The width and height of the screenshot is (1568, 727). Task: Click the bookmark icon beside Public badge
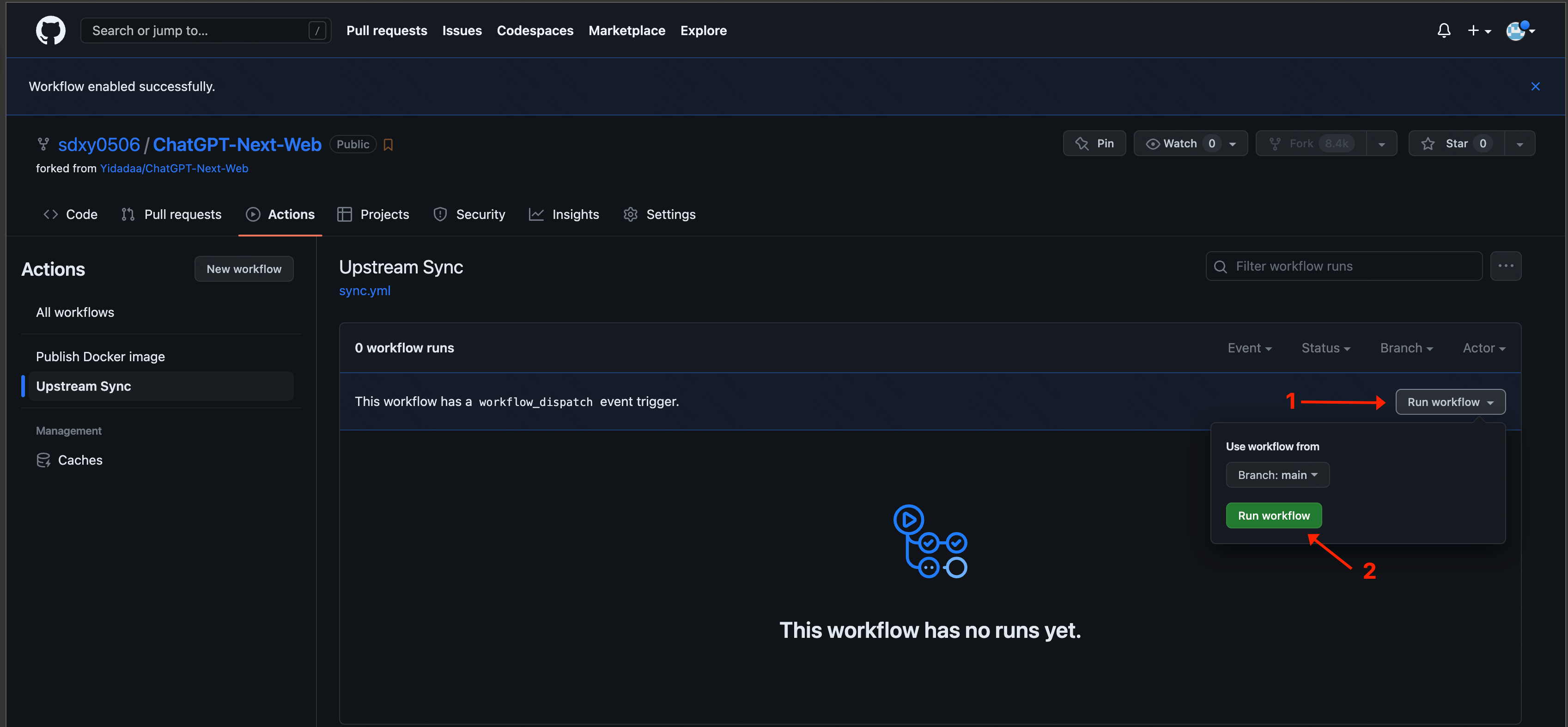389,144
